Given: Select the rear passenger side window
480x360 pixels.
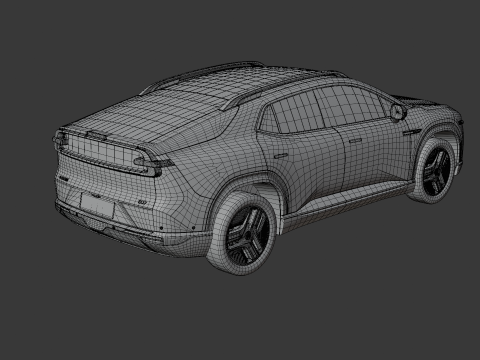Looking at the screenshot, I should tap(297, 113).
